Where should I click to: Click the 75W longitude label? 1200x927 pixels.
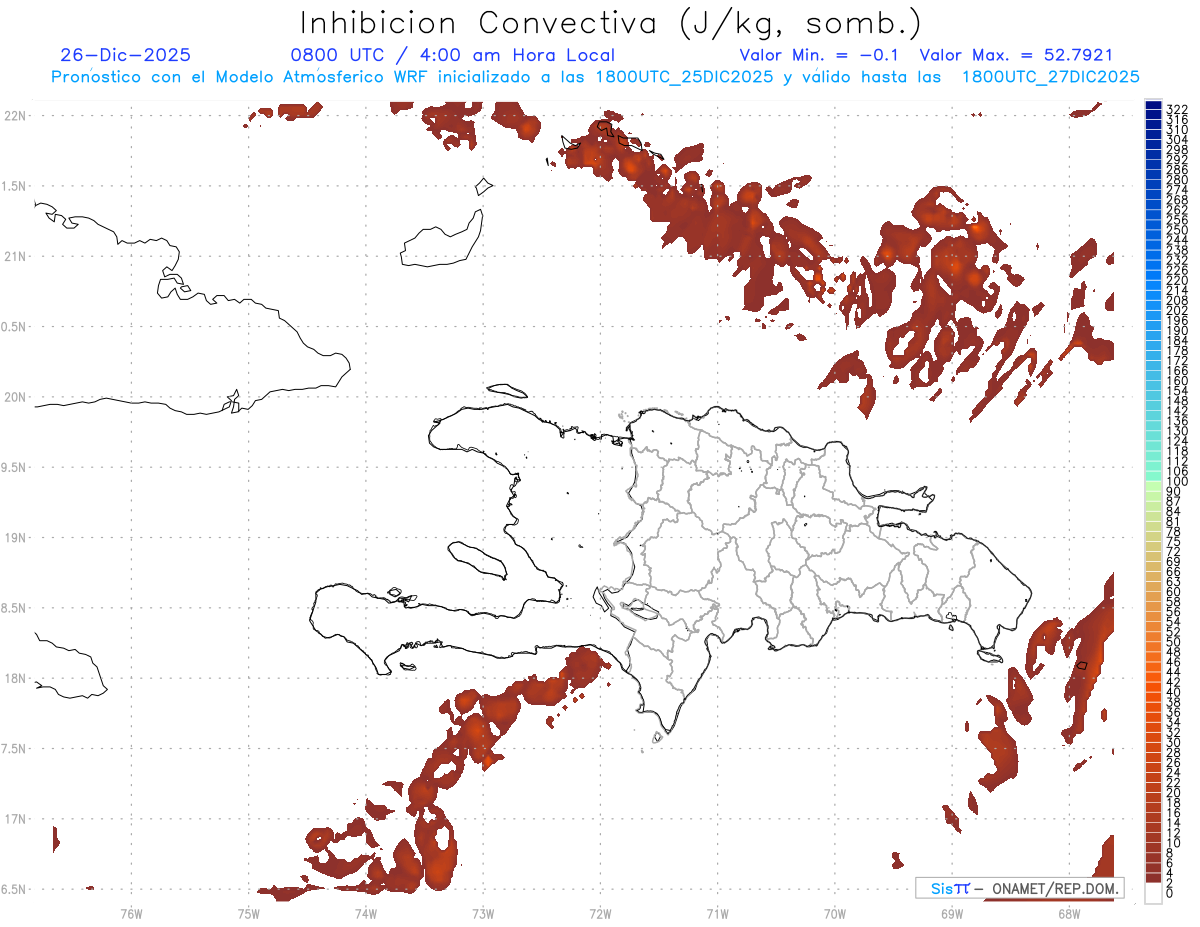tap(248, 912)
